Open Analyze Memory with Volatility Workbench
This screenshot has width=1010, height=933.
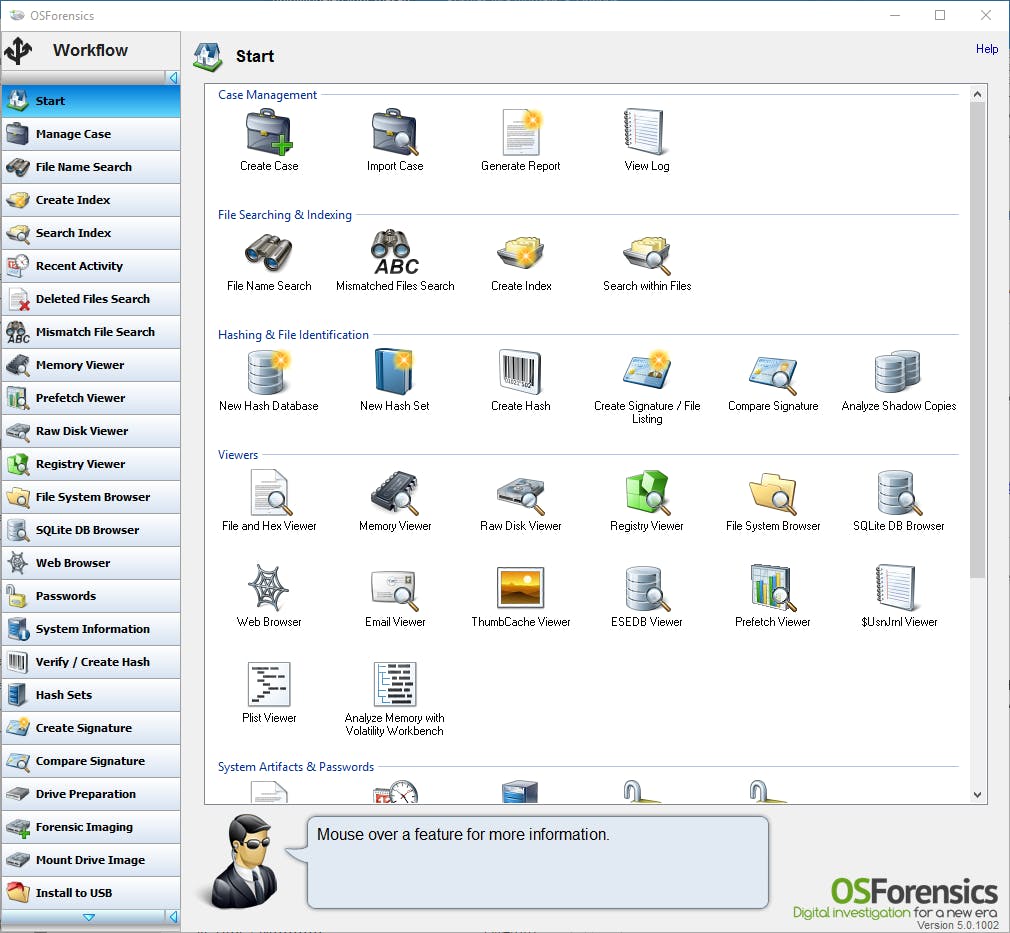pyautogui.click(x=395, y=684)
